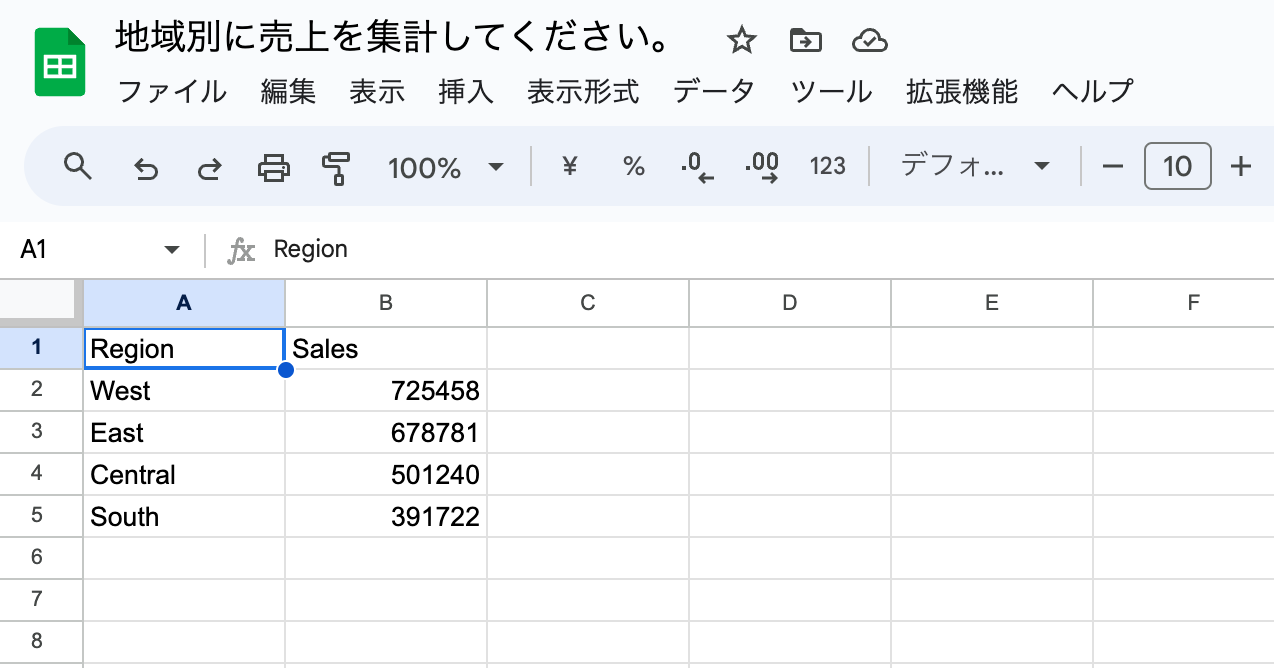Click the Google Sheets home logo
The image size is (1274, 668).
coord(60,63)
